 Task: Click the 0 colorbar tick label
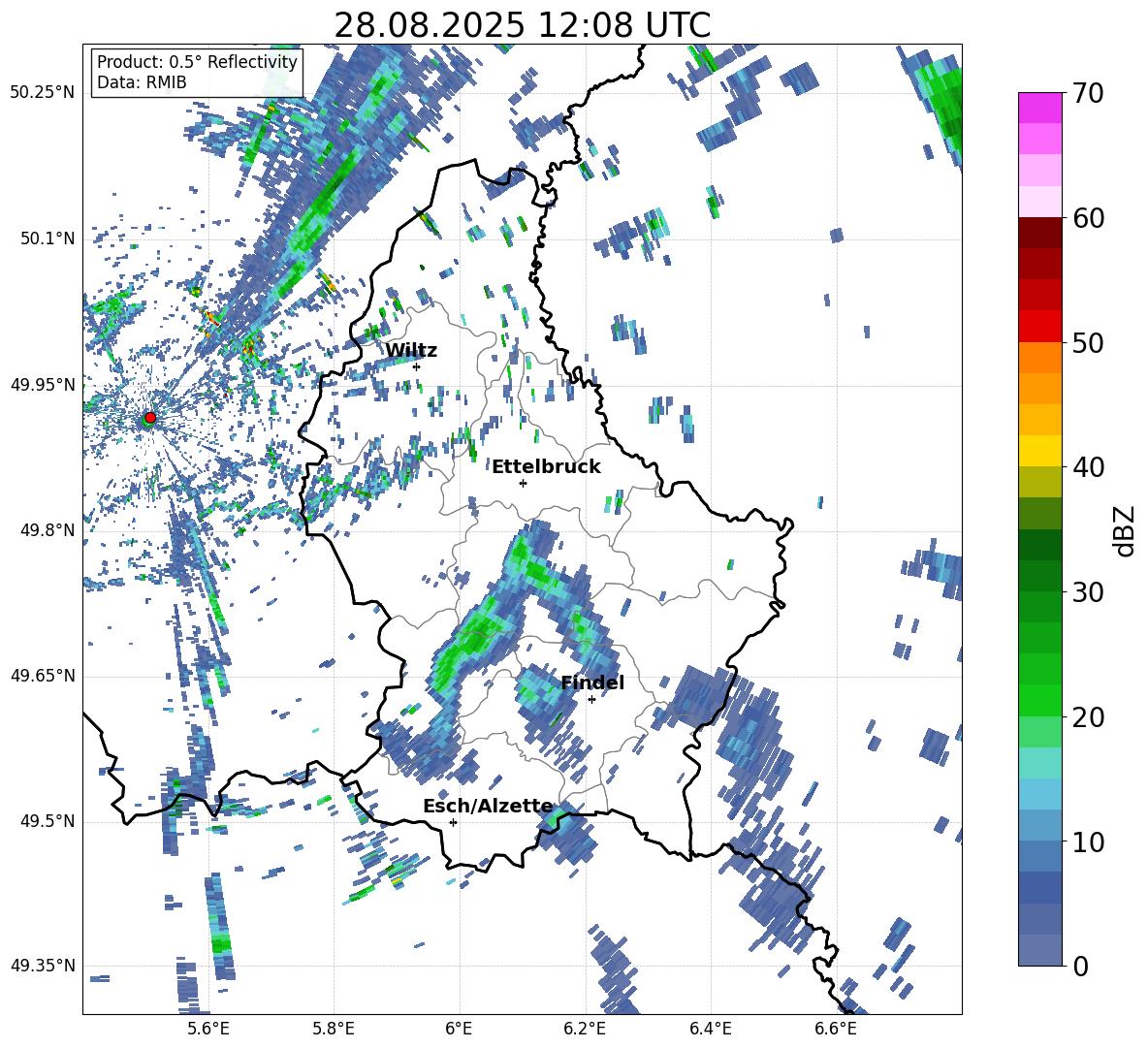pyautogui.click(x=1080, y=966)
